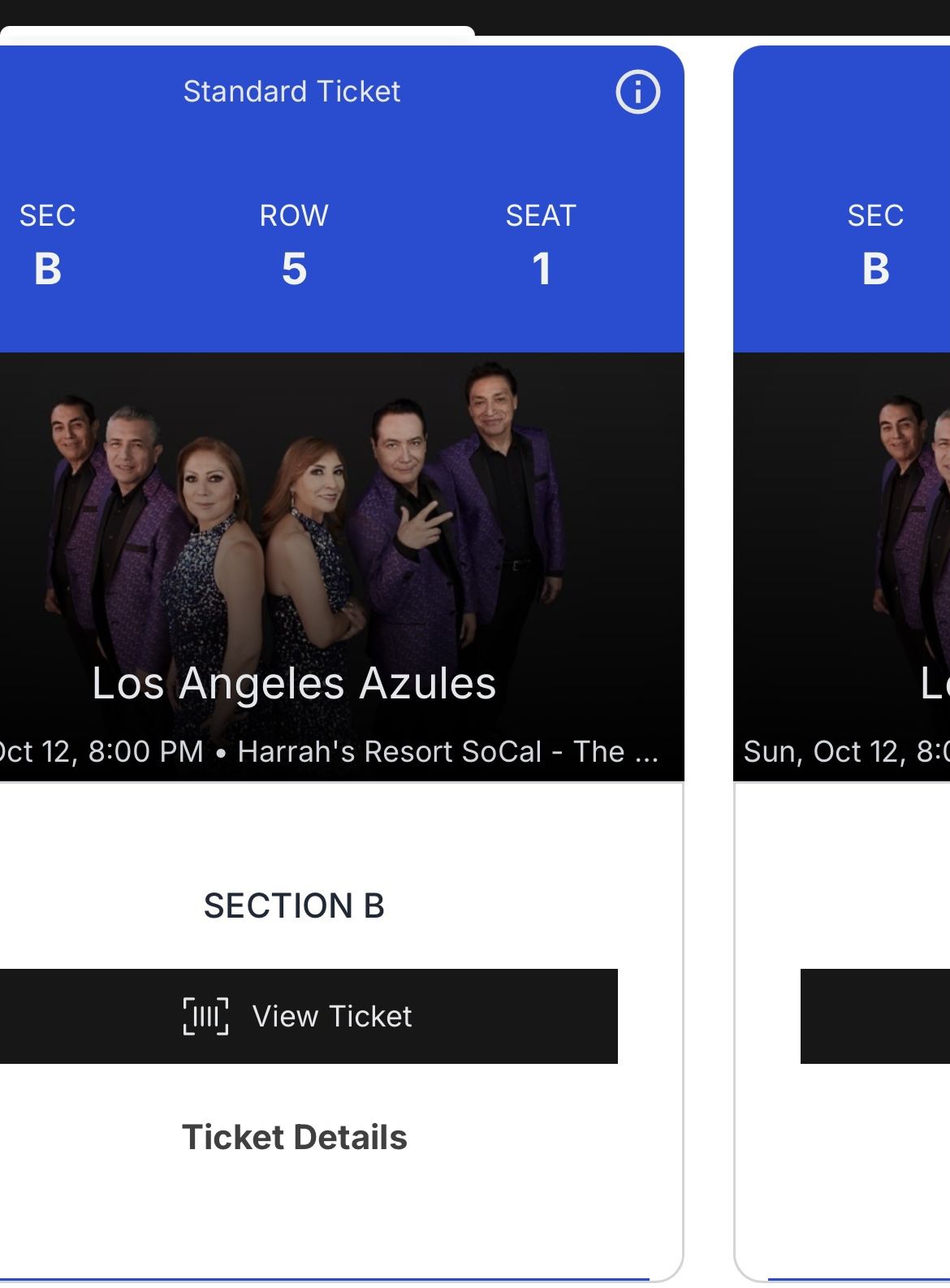The width and height of the screenshot is (950, 1288).
Task: Click the blue line below Ticket Details
Action: [325, 1279]
